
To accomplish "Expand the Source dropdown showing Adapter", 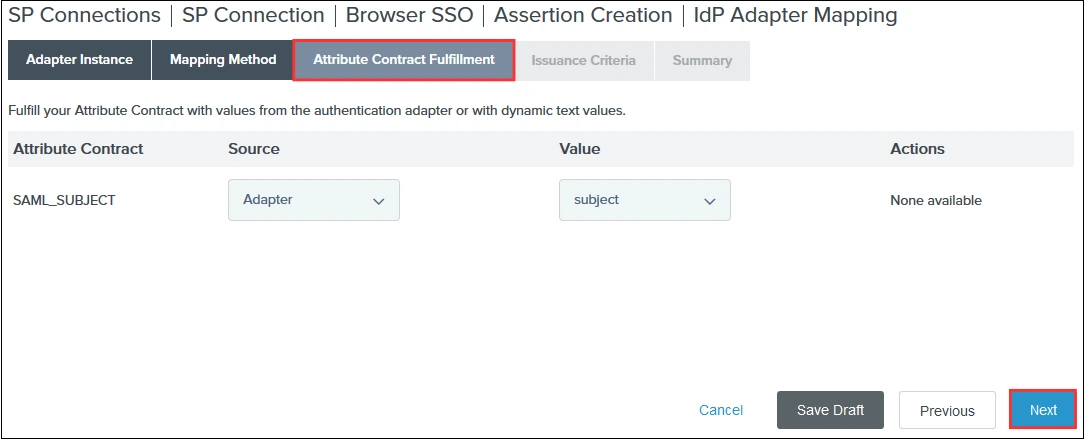I will click(x=314, y=200).
